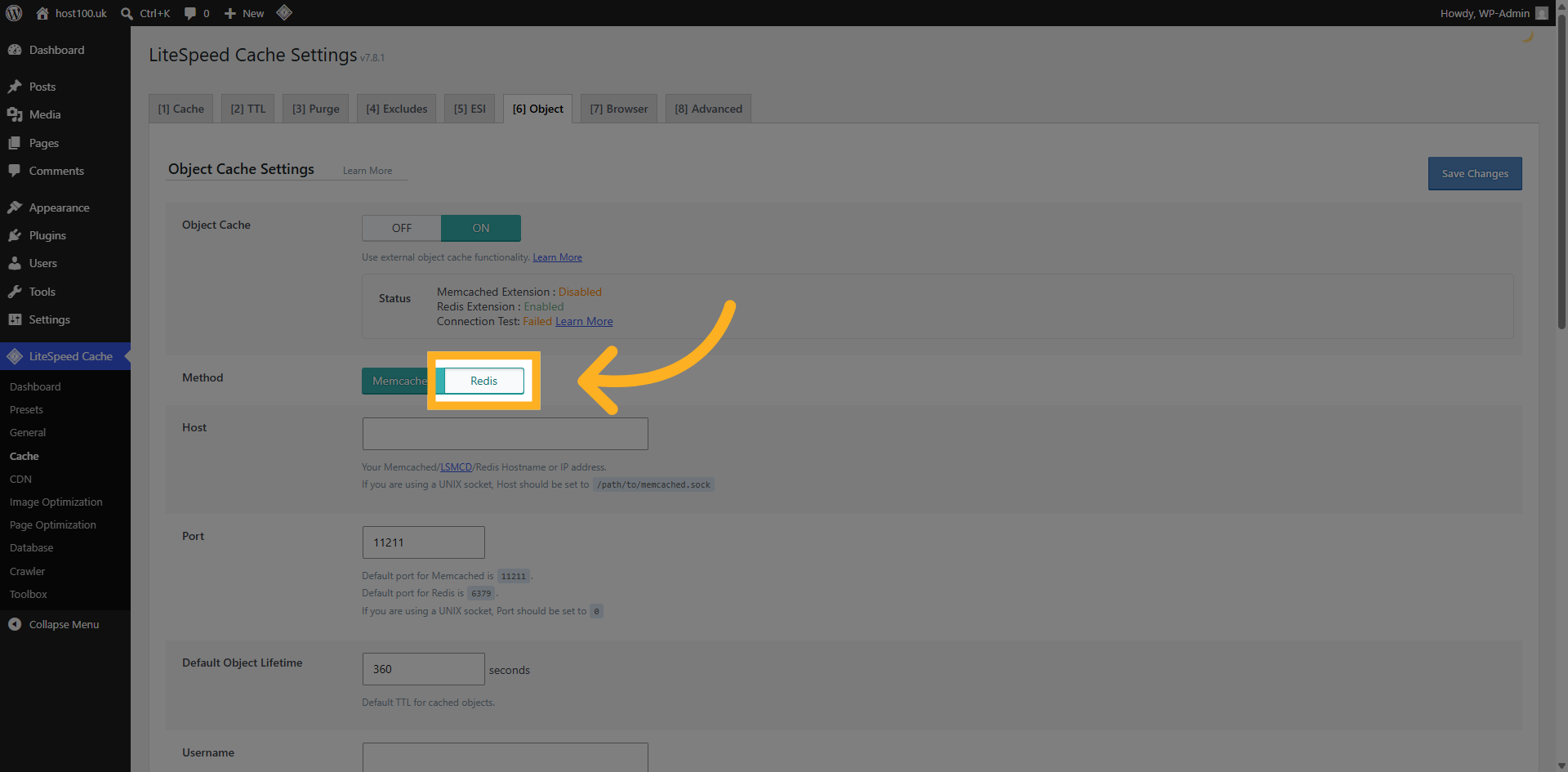Turn Object Cache ON

(481, 228)
